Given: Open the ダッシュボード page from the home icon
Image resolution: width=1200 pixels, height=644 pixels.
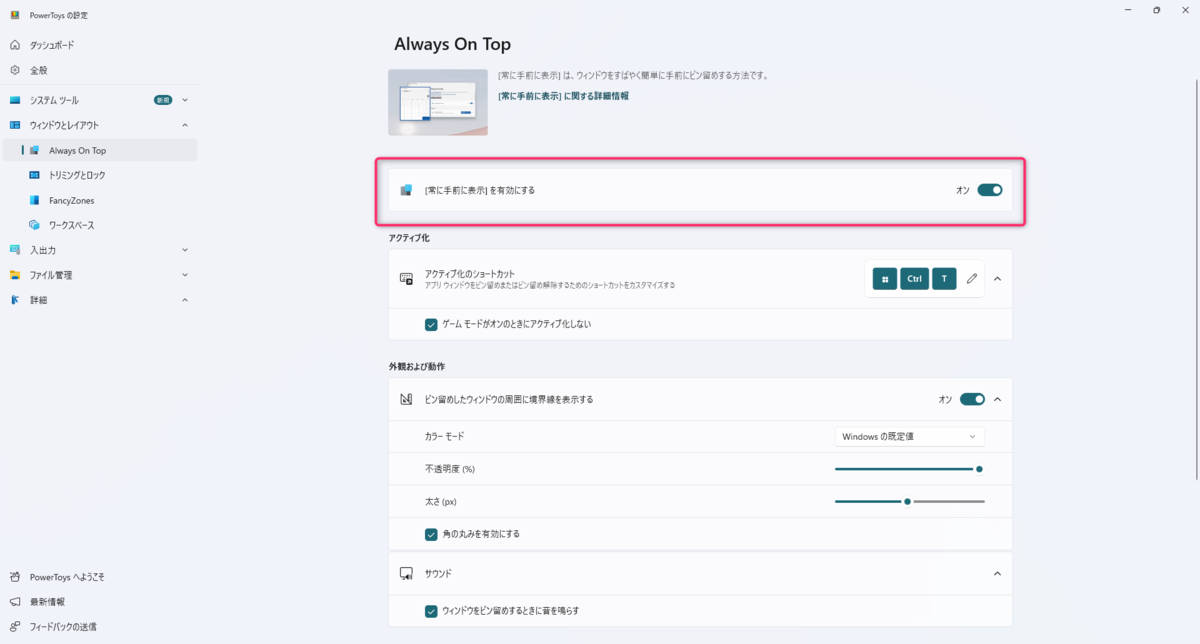Looking at the screenshot, I should tap(15, 45).
